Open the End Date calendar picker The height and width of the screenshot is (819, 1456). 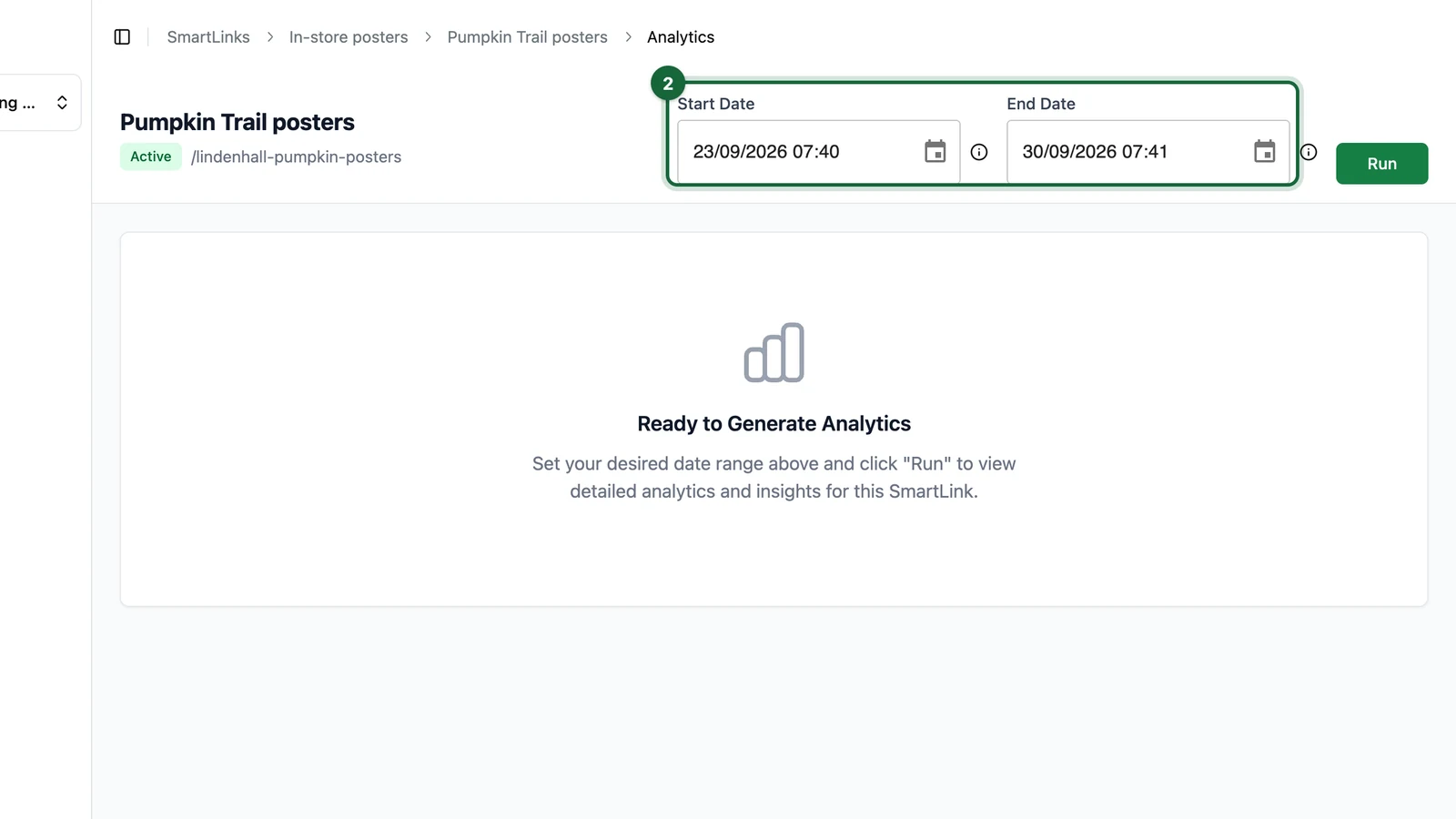point(1264,152)
